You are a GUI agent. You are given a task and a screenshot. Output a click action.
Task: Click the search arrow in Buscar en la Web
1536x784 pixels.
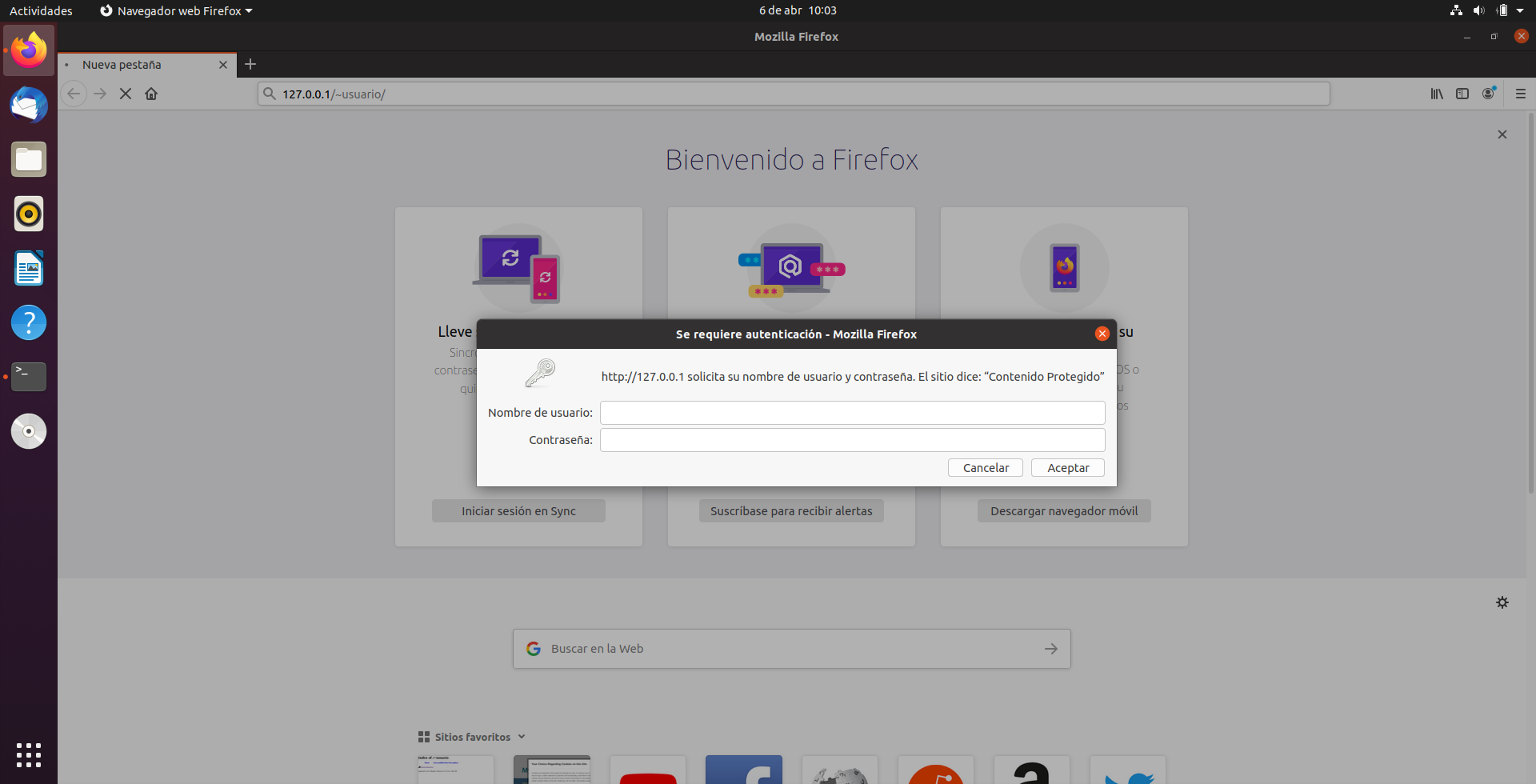click(1051, 649)
